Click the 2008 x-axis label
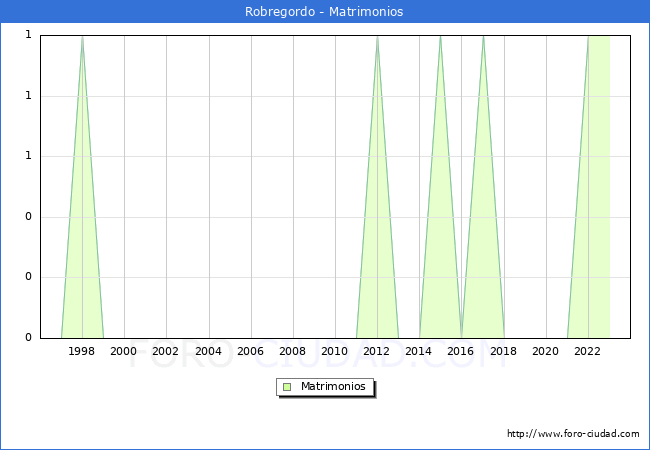The image size is (650, 450). [x=293, y=351]
